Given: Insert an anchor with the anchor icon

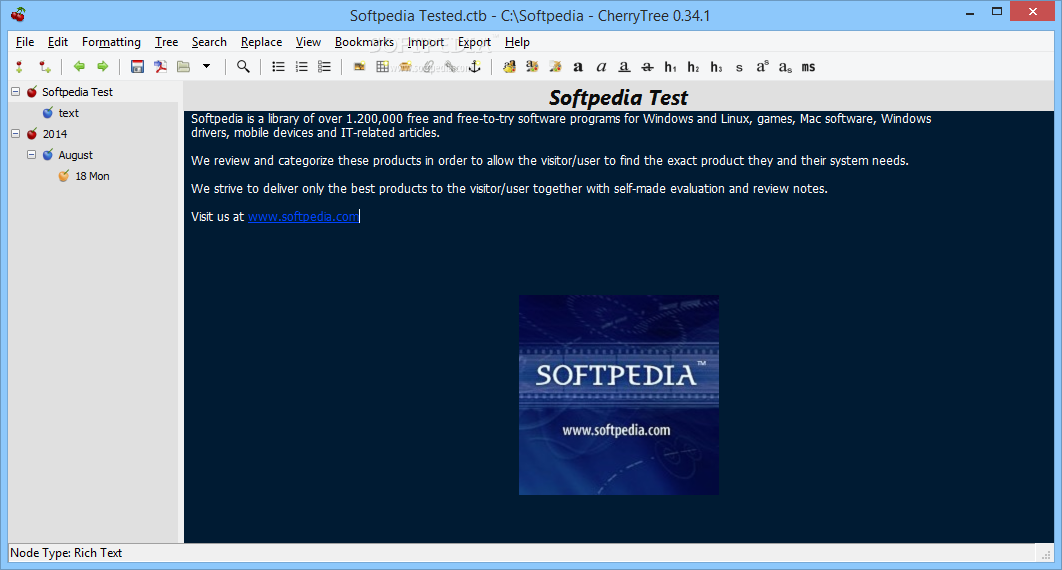Looking at the screenshot, I should (475, 66).
